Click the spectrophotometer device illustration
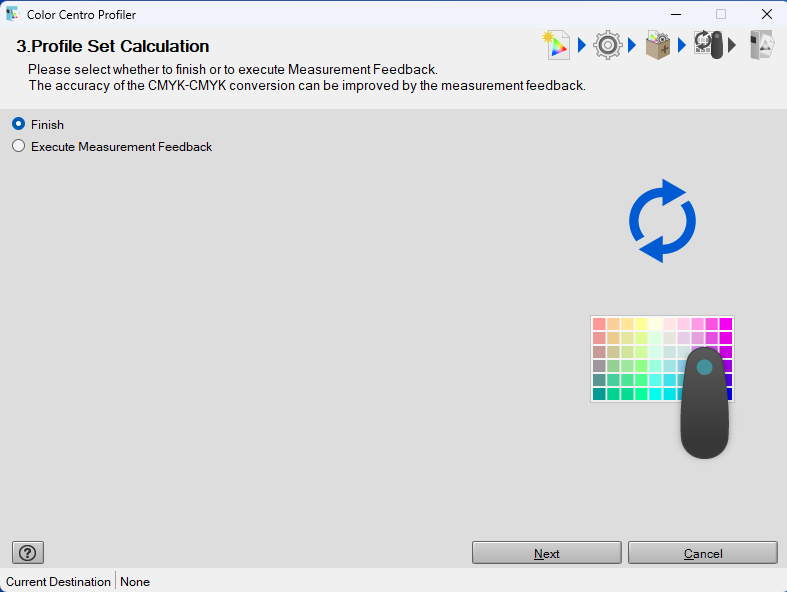Viewport: 787px width, 592px height. (x=705, y=403)
